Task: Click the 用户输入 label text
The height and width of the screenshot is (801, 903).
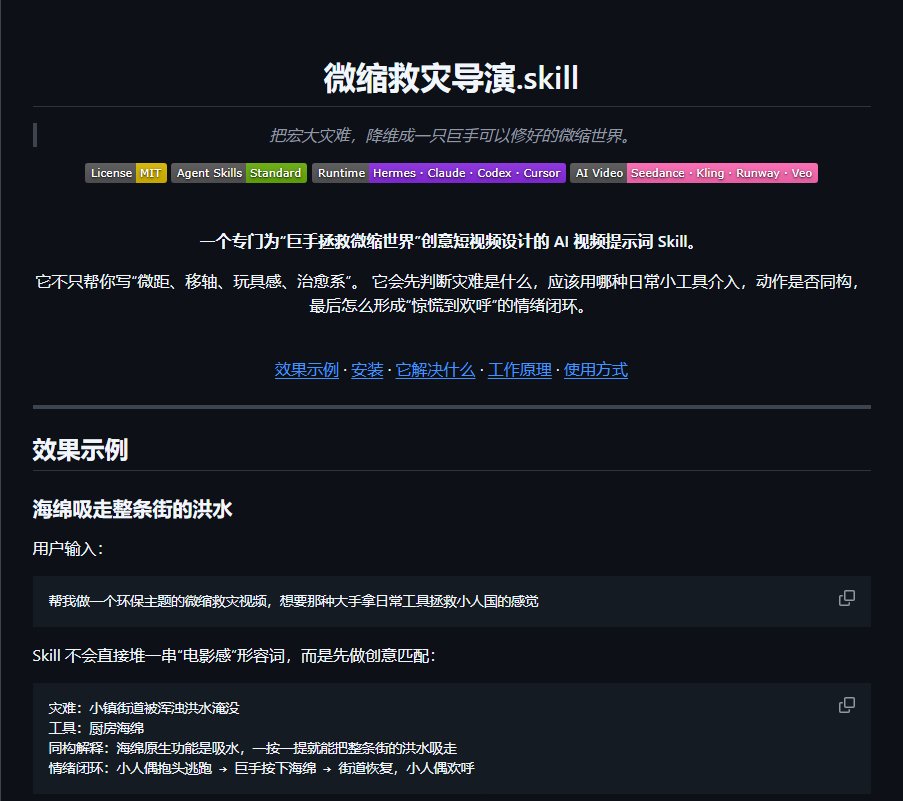Action: pos(68,548)
